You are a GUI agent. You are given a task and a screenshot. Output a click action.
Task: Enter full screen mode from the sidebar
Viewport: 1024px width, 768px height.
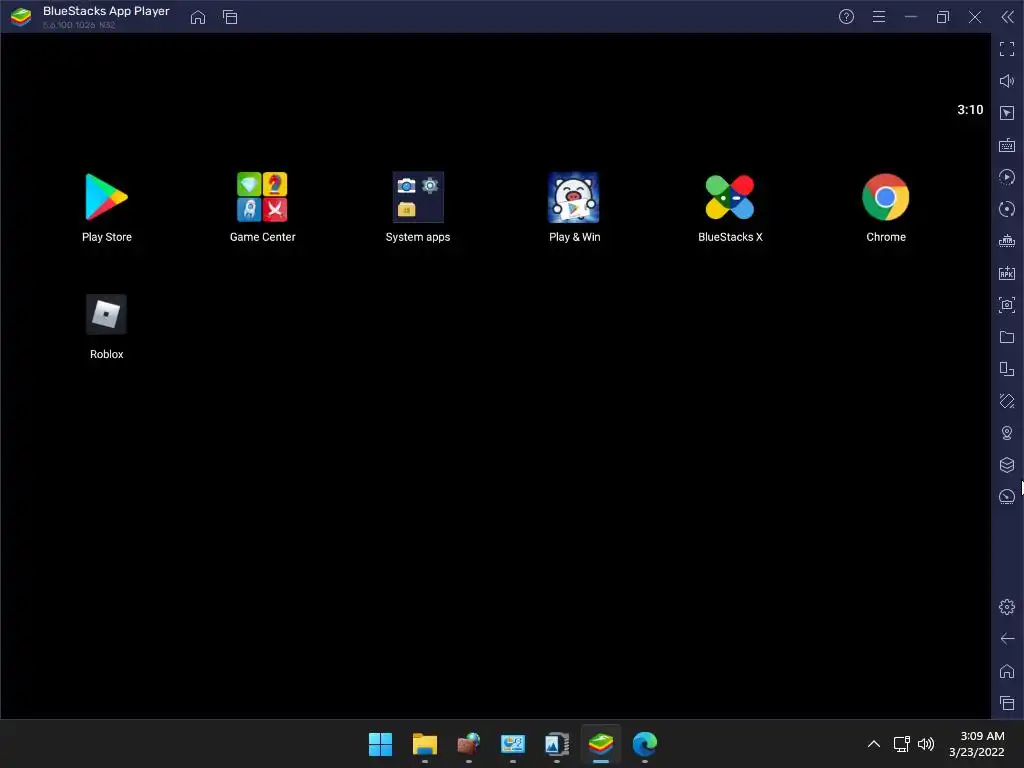(1007, 49)
